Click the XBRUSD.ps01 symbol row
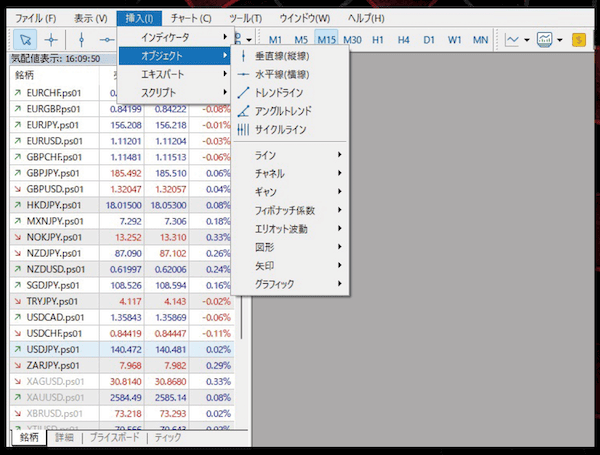Screen dimensions: 600x455 coord(122,414)
